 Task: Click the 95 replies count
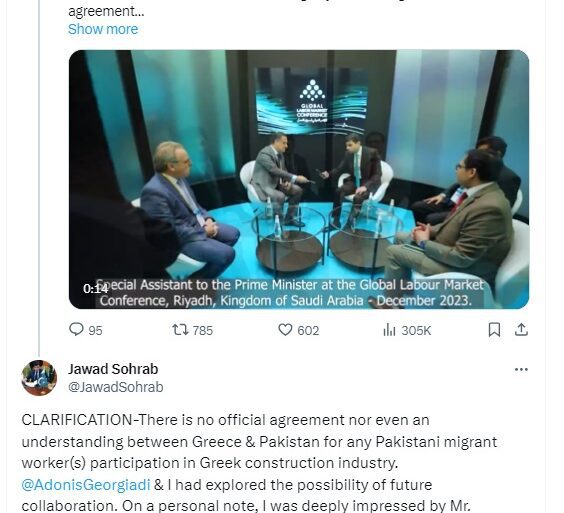point(95,331)
